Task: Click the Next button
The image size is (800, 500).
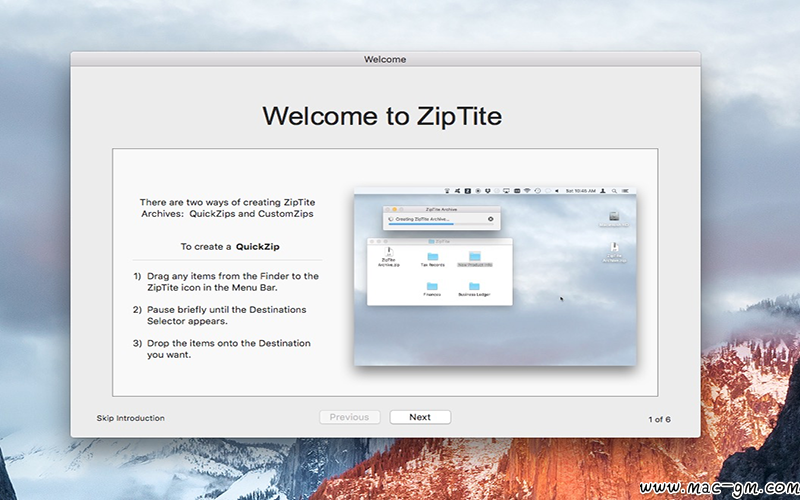Action: [x=420, y=417]
